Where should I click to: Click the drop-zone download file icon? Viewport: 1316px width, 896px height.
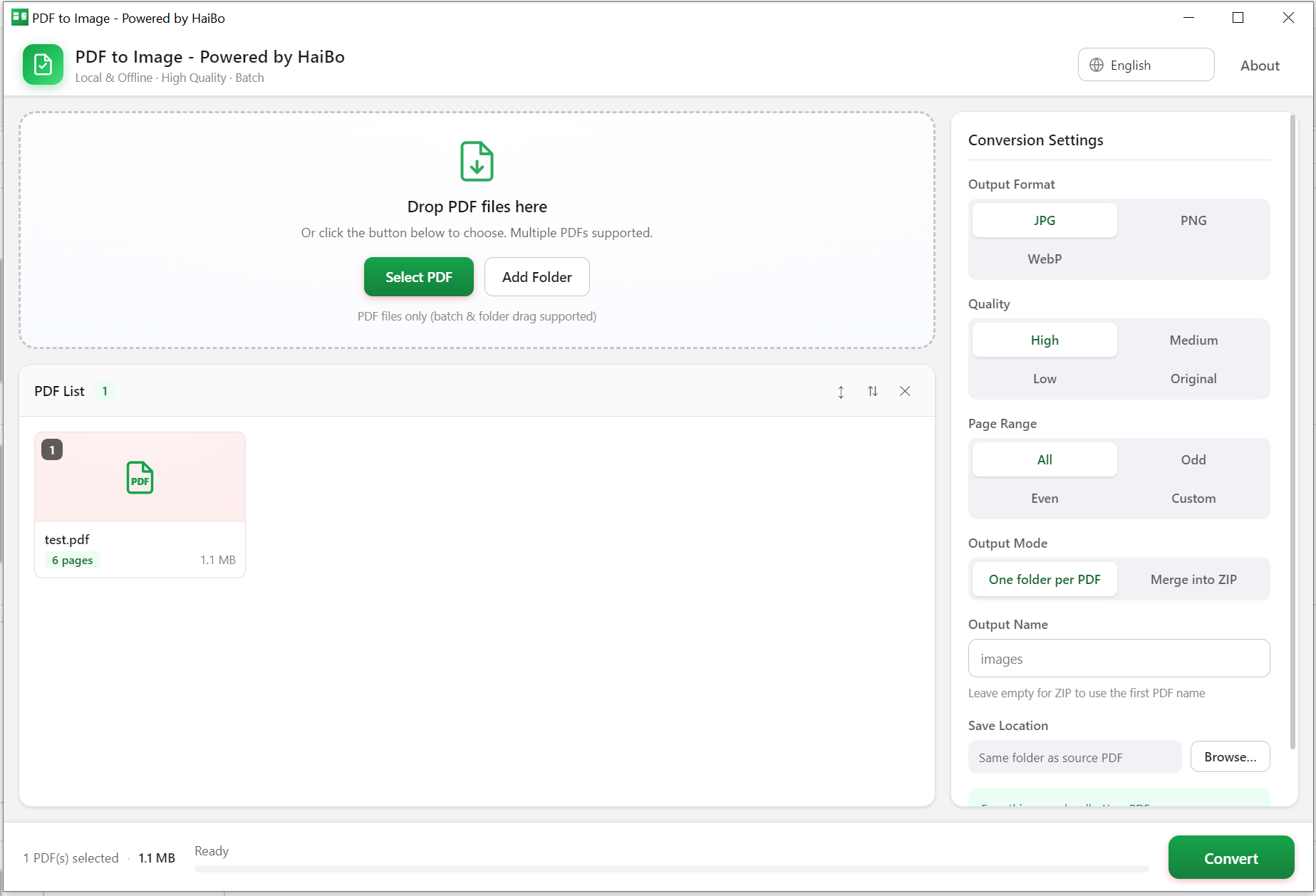pyautogui.click(x=477, y=161)
